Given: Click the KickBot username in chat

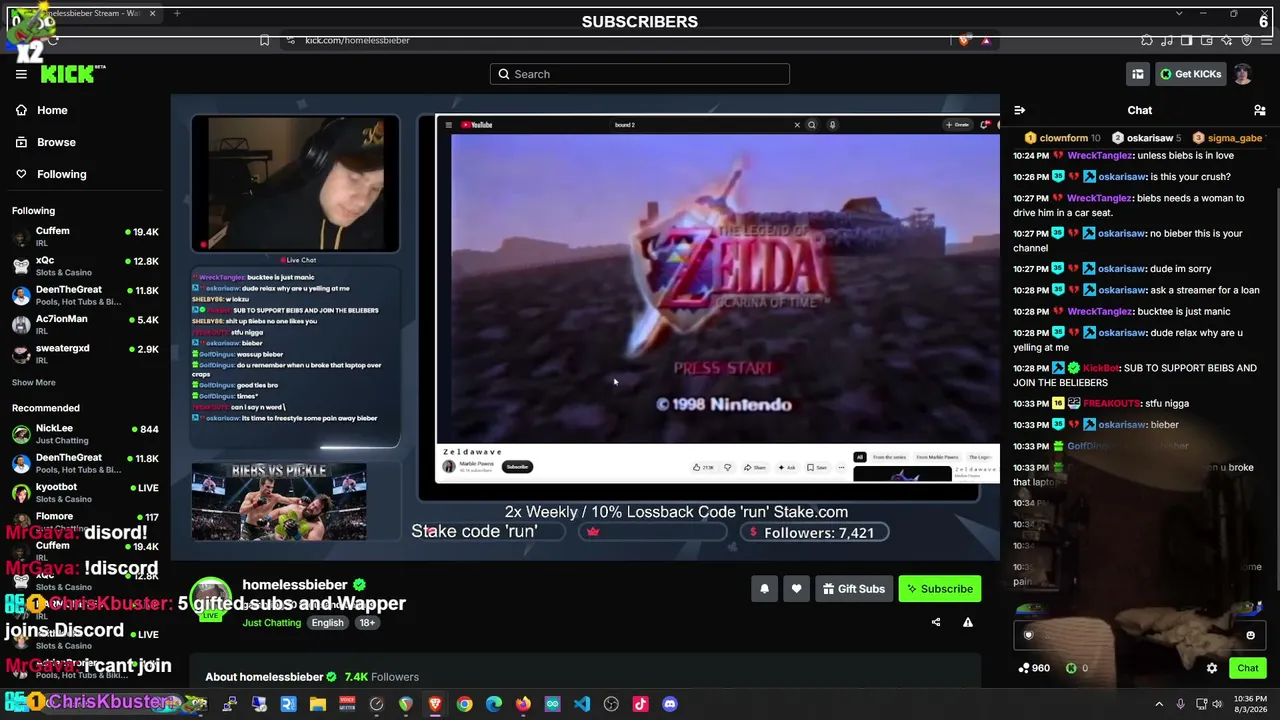Looking at the screenshot, I should click(1101, 368).
